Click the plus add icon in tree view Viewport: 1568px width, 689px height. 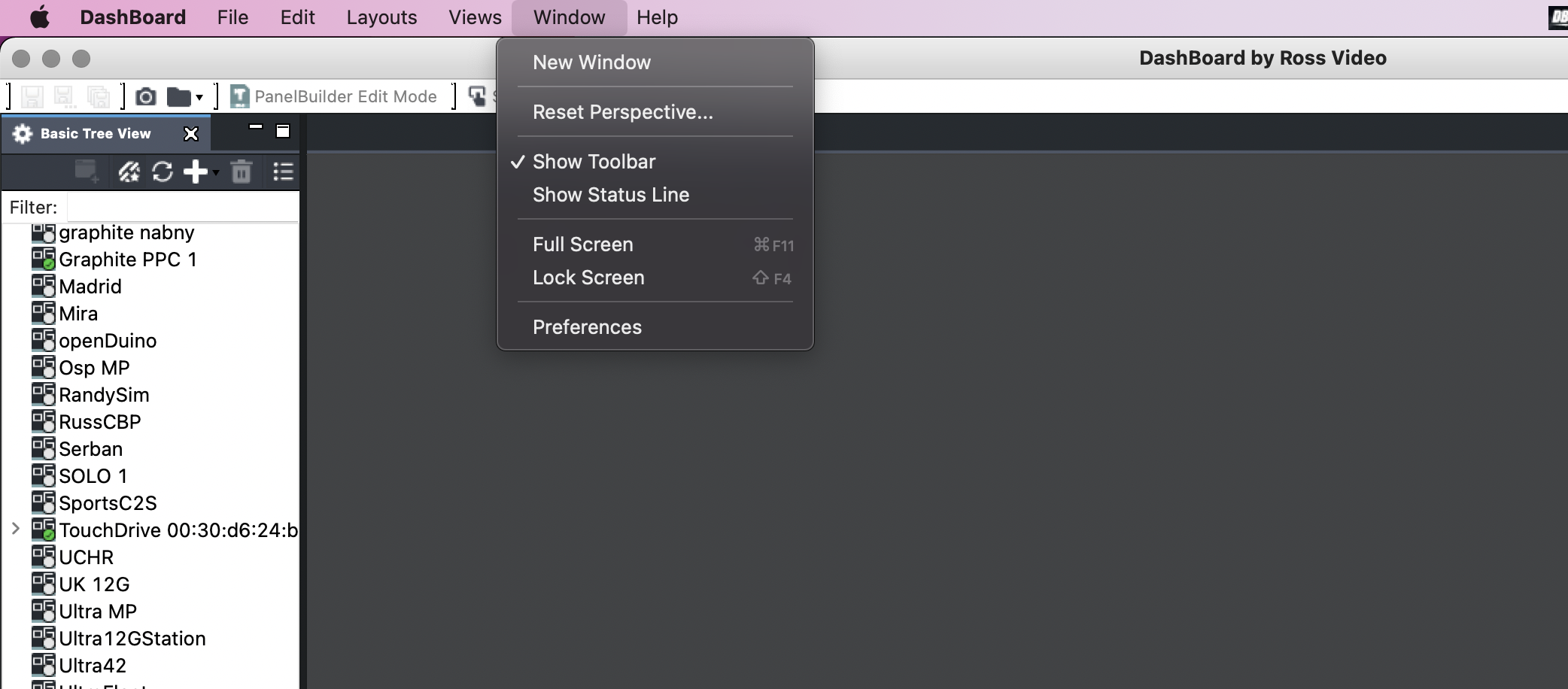[195, 172]
